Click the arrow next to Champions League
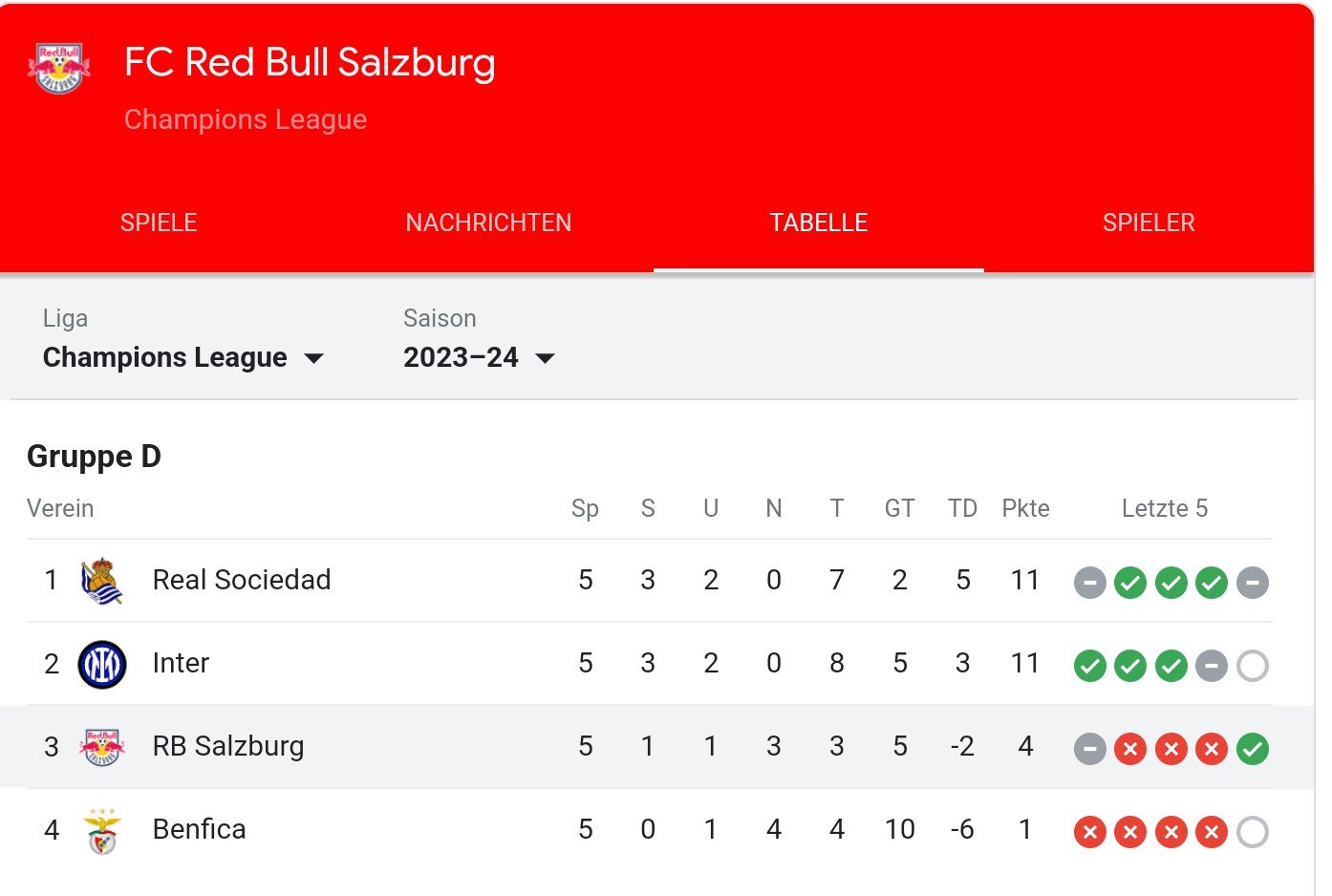Image resolution: width=1332 pixels, height=896 pixels. pos(313,359)
